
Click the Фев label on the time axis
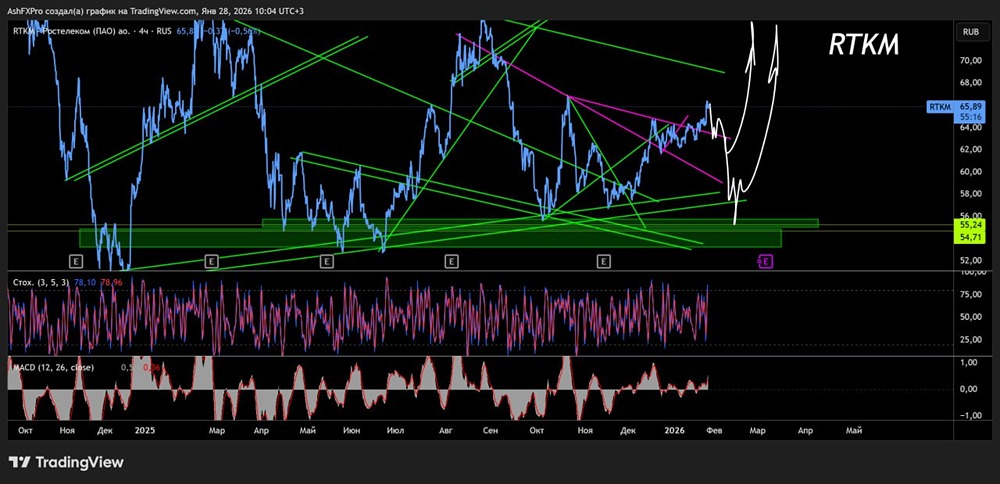point(716,430)
